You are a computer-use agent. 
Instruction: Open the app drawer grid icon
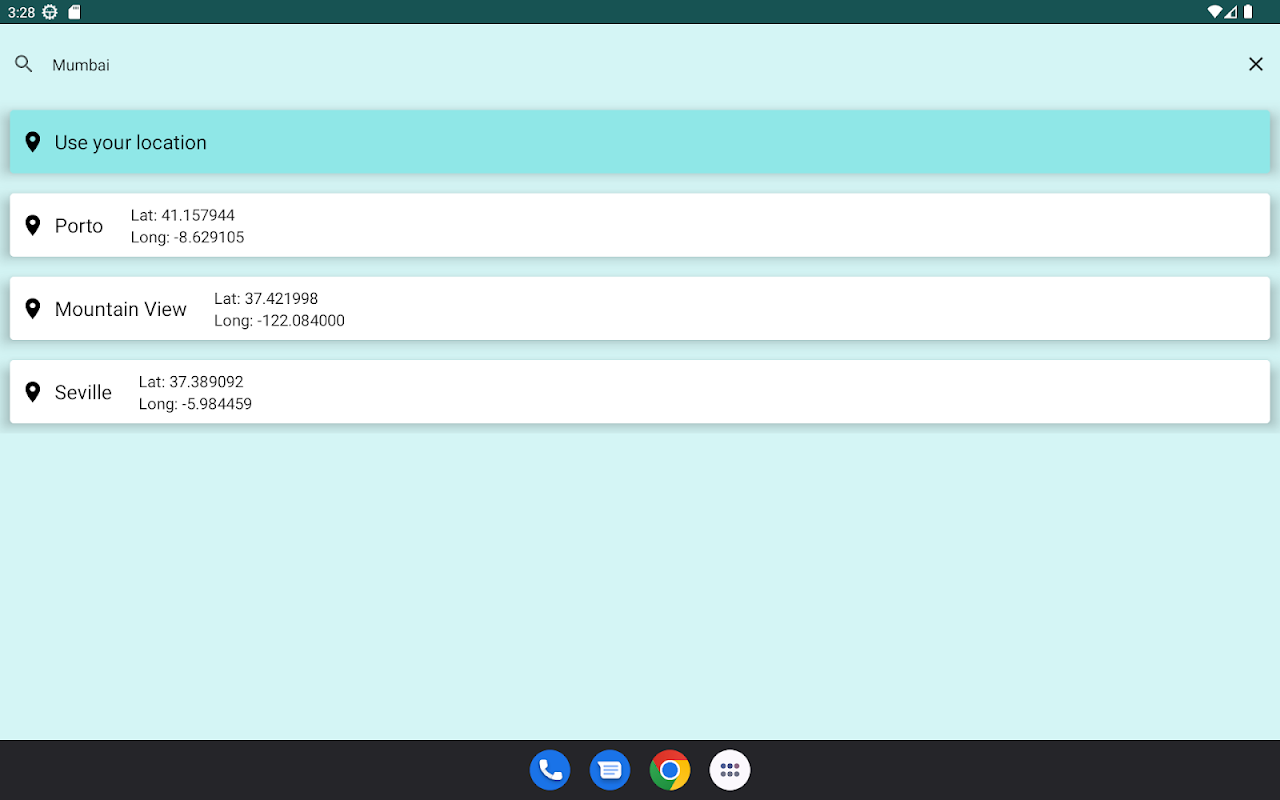tap(730, 770)
